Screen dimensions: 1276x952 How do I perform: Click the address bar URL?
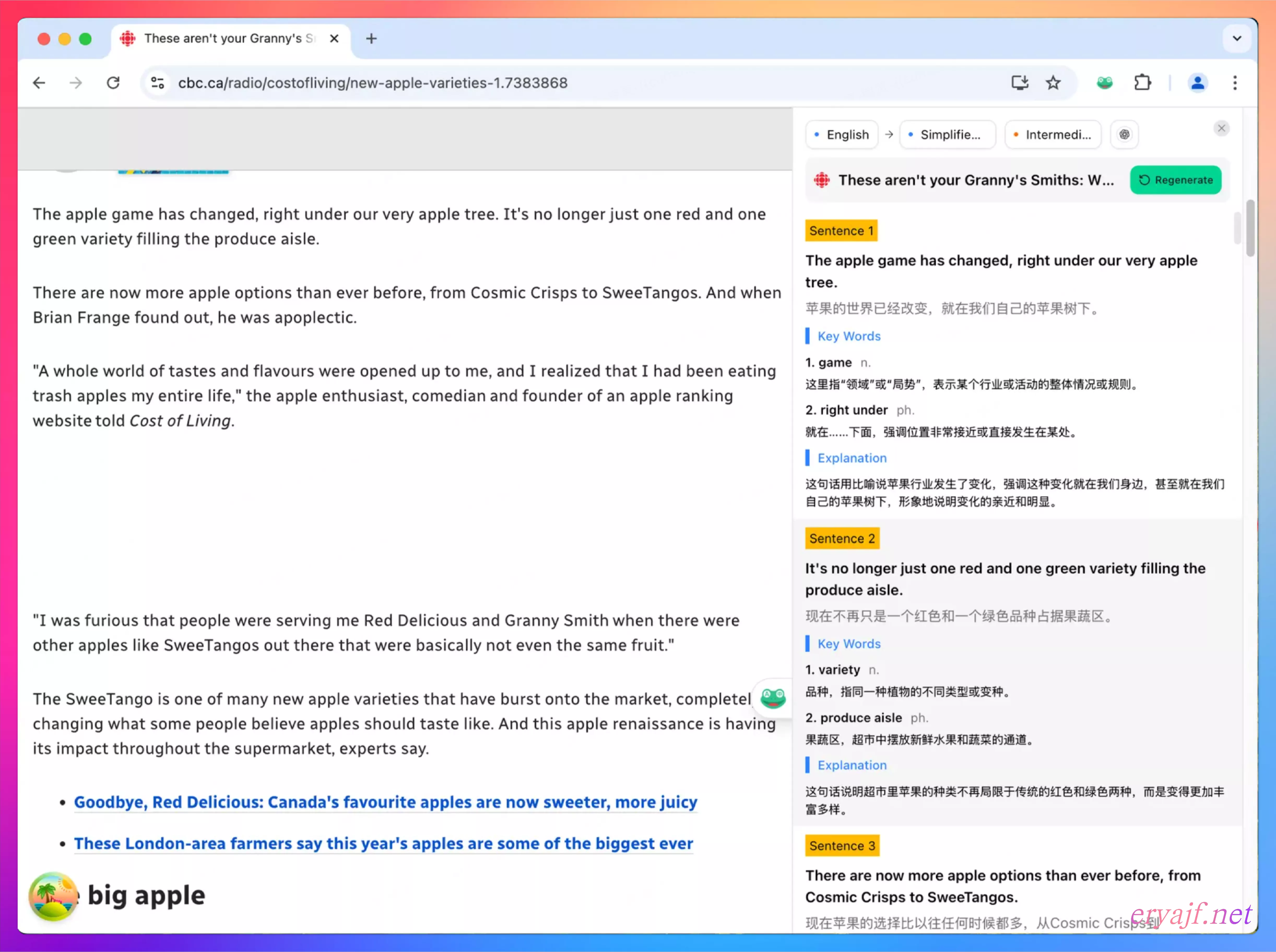pos(373,83)
